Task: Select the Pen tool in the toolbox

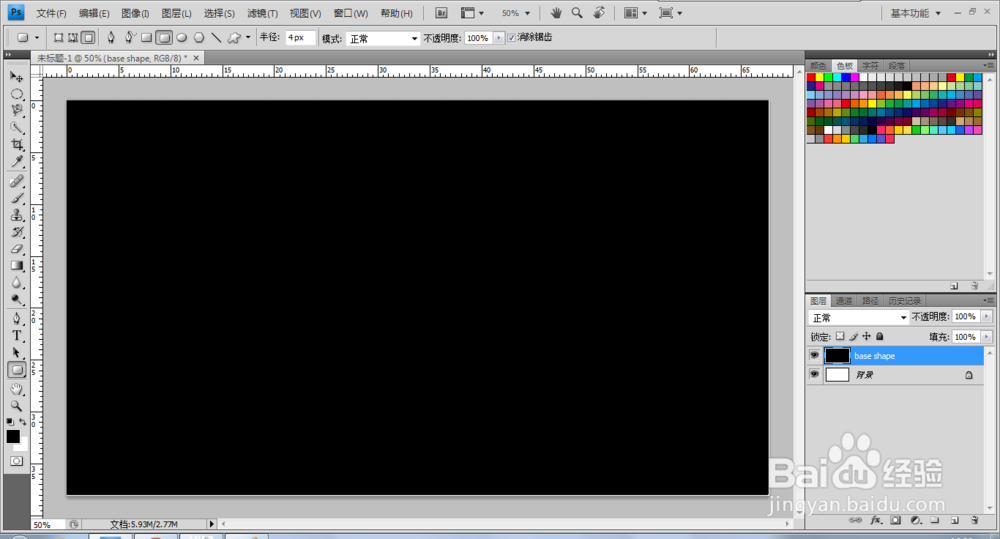Action: 17,319
